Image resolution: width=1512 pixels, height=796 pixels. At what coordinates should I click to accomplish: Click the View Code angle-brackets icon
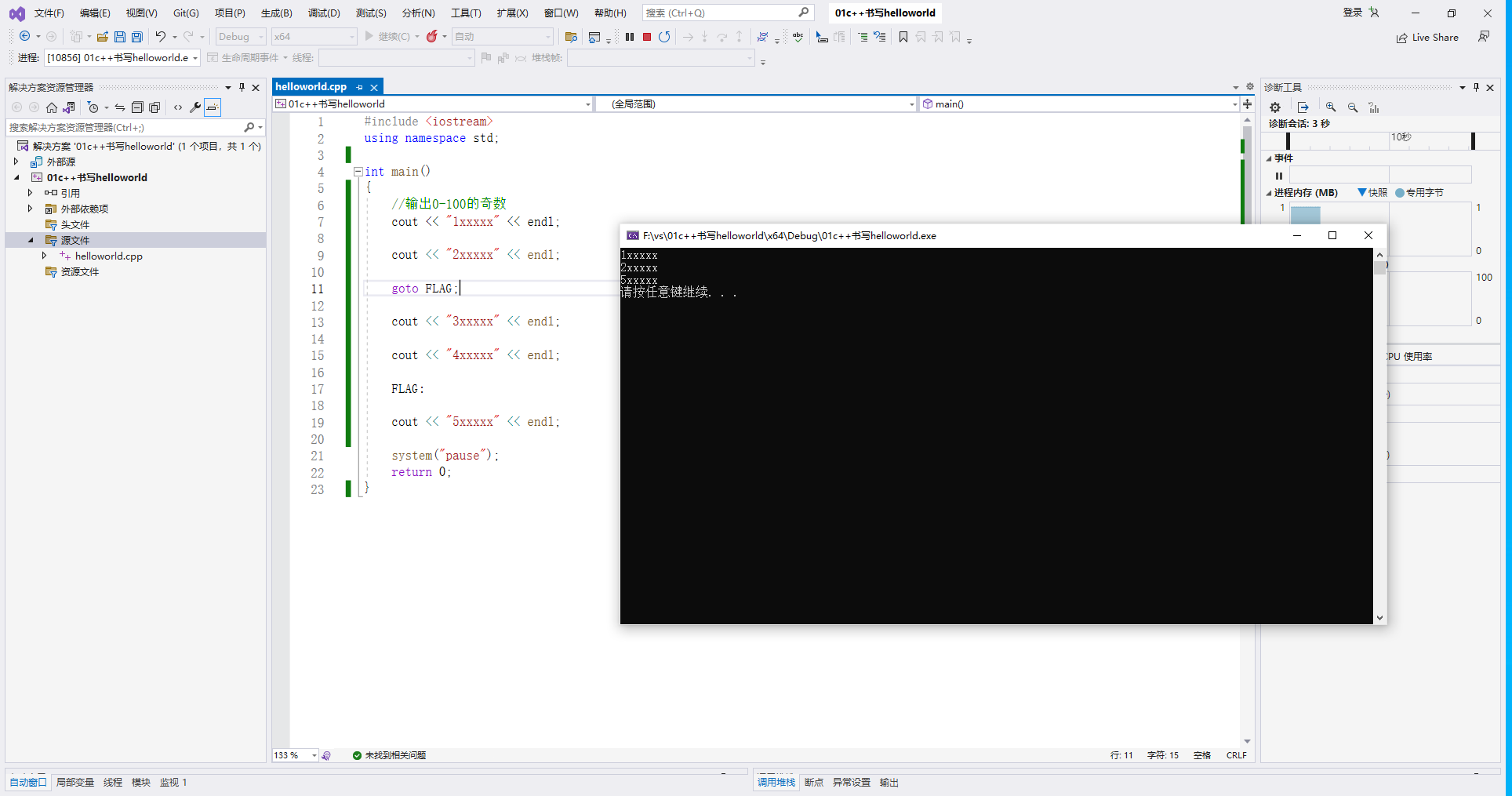178,107
